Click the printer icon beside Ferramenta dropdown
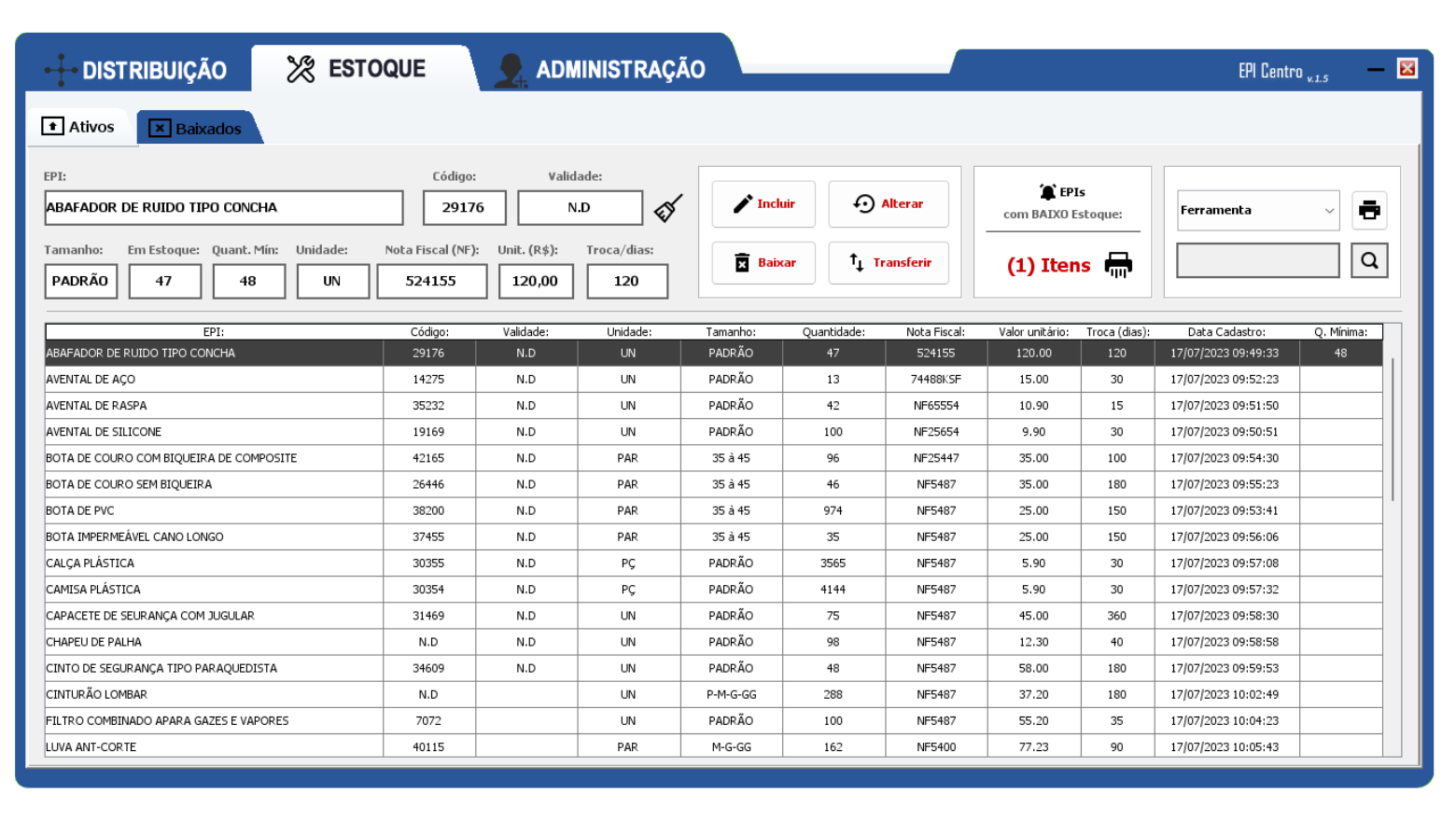Viewport: 1456px width, 821px height. click(1368, 210)
